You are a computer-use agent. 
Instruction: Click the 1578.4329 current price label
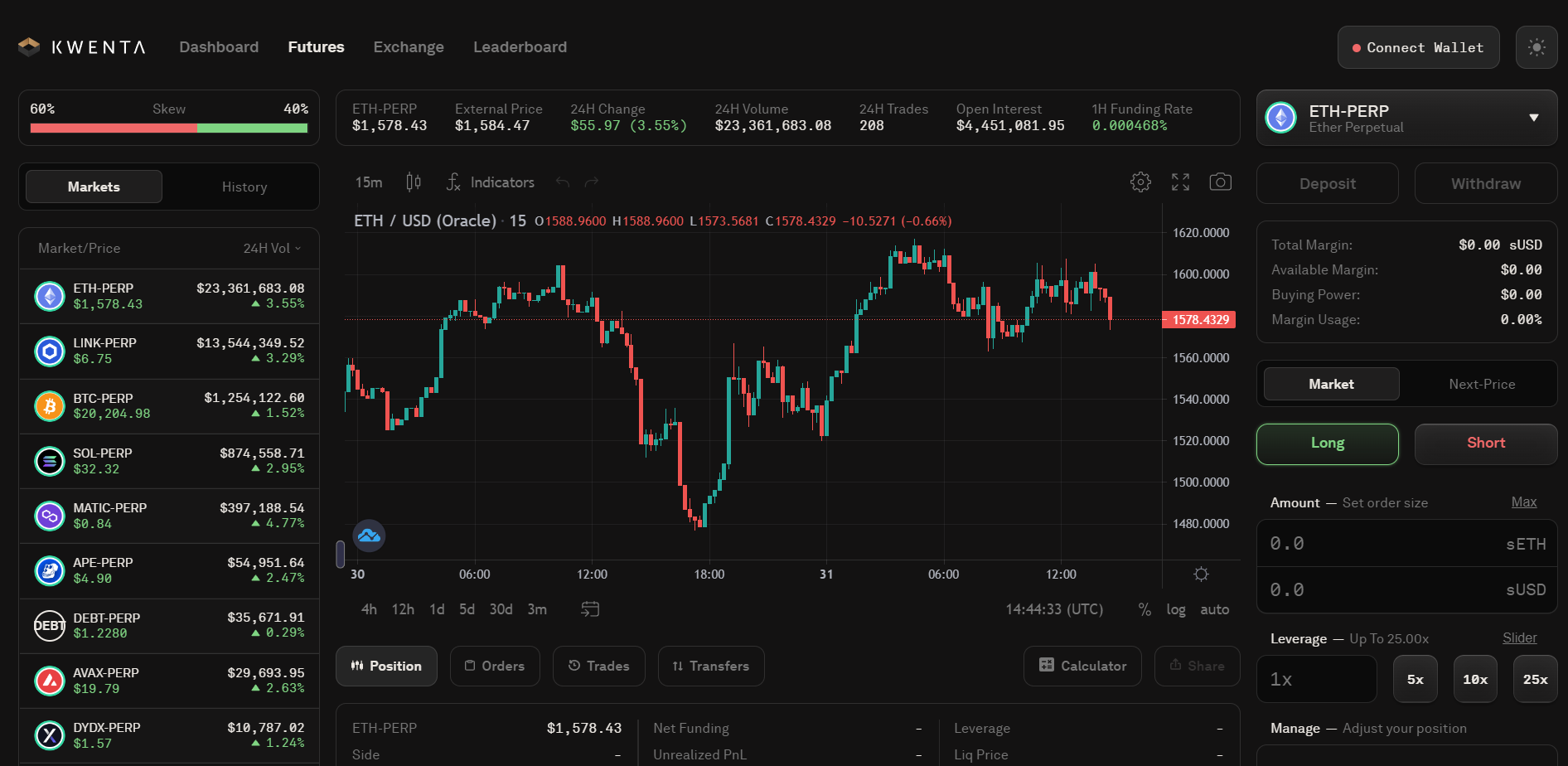coord(1199,319)
